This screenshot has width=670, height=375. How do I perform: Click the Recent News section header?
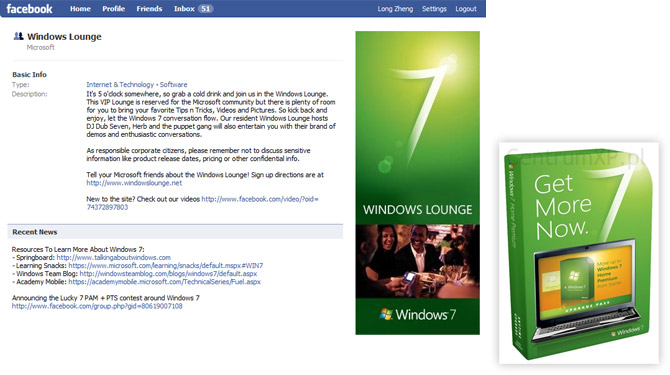point(175,231)
